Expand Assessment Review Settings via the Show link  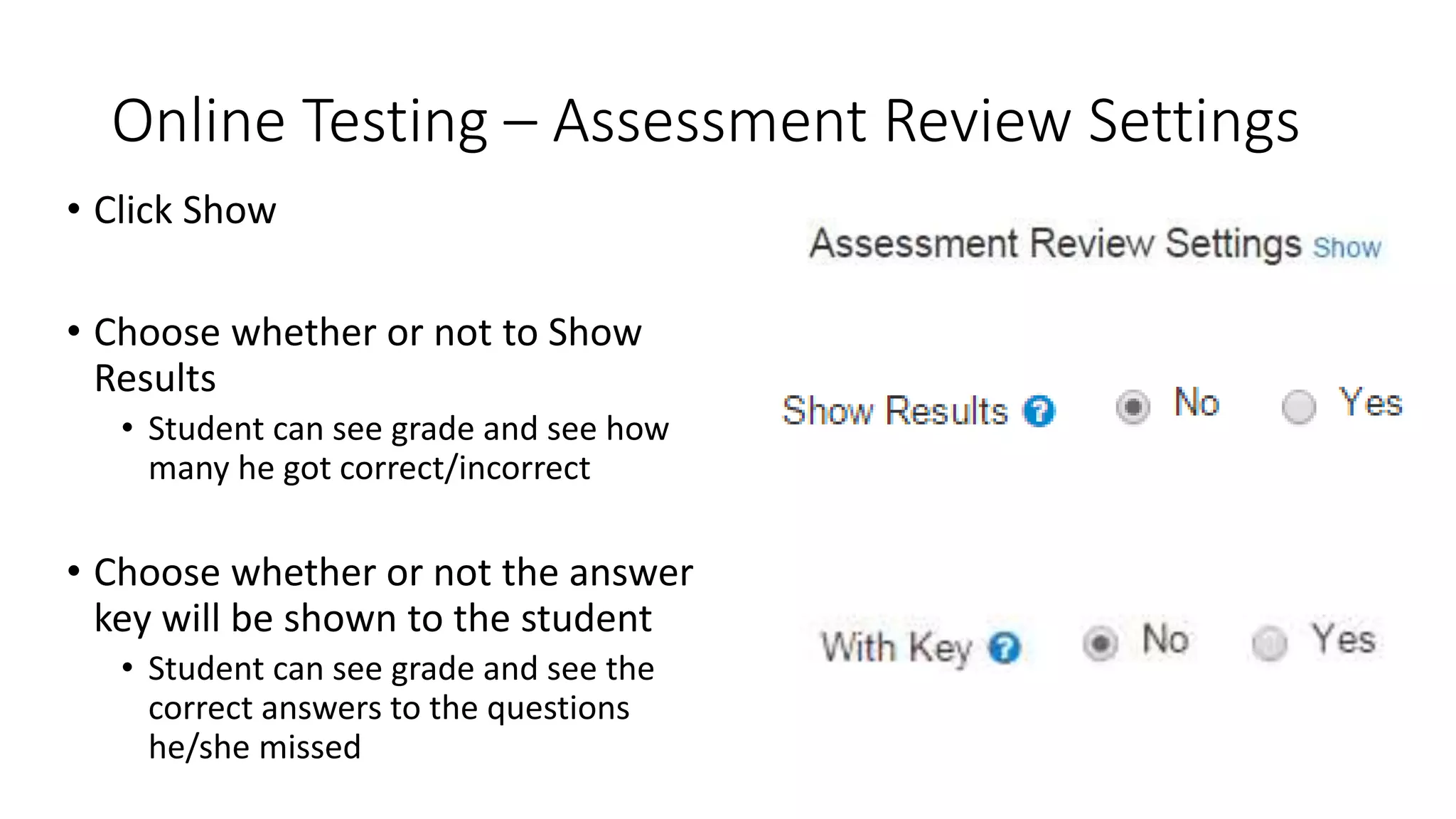[1347, 248]
